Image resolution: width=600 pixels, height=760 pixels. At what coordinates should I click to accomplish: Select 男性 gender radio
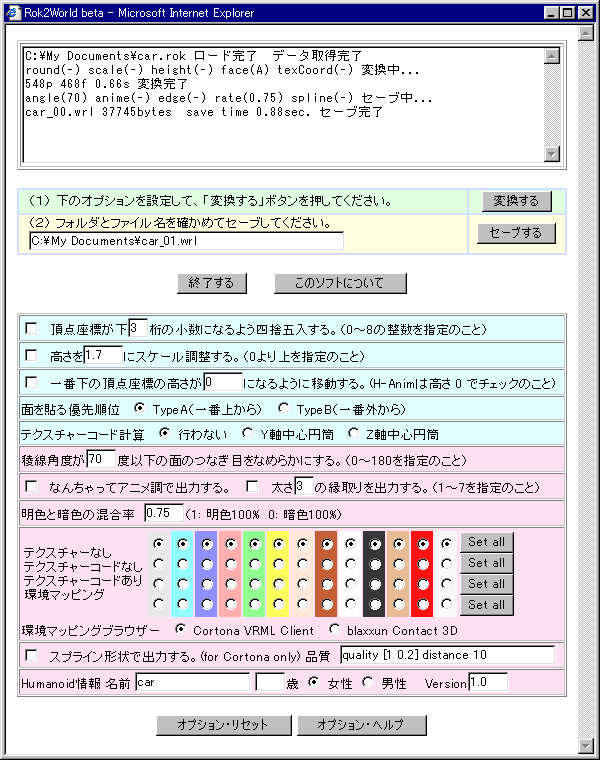[x=368, y=682]
